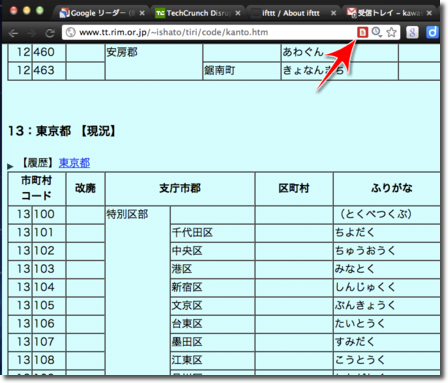
Task: Reload the current page
Action: coord(50,33)
